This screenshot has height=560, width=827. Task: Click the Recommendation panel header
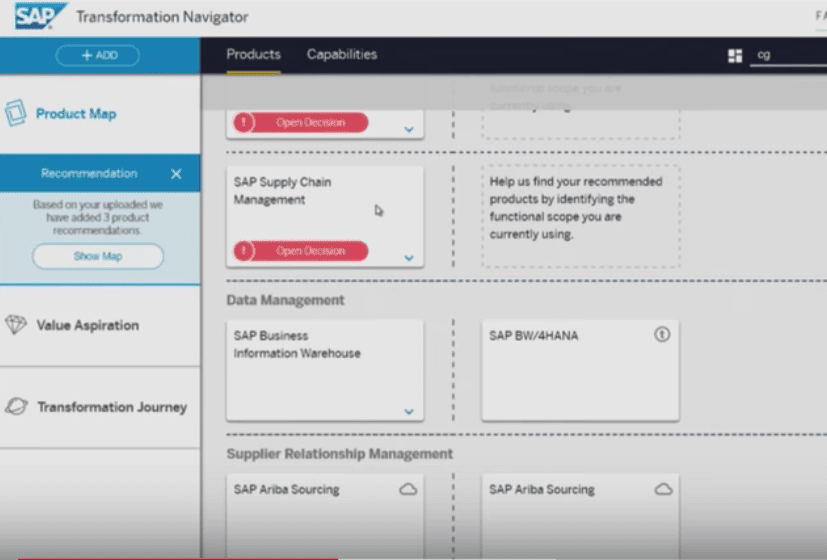pos(100,173)
